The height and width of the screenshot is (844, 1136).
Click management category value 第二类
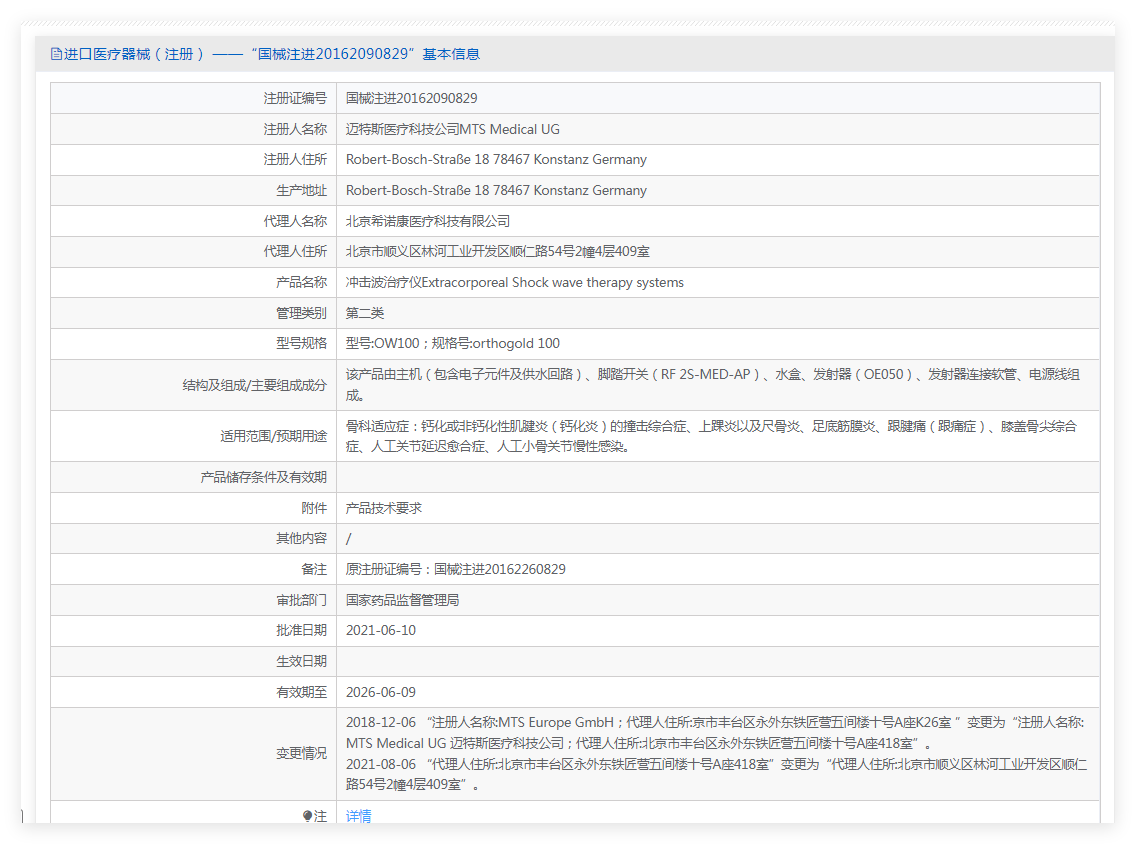364,313
